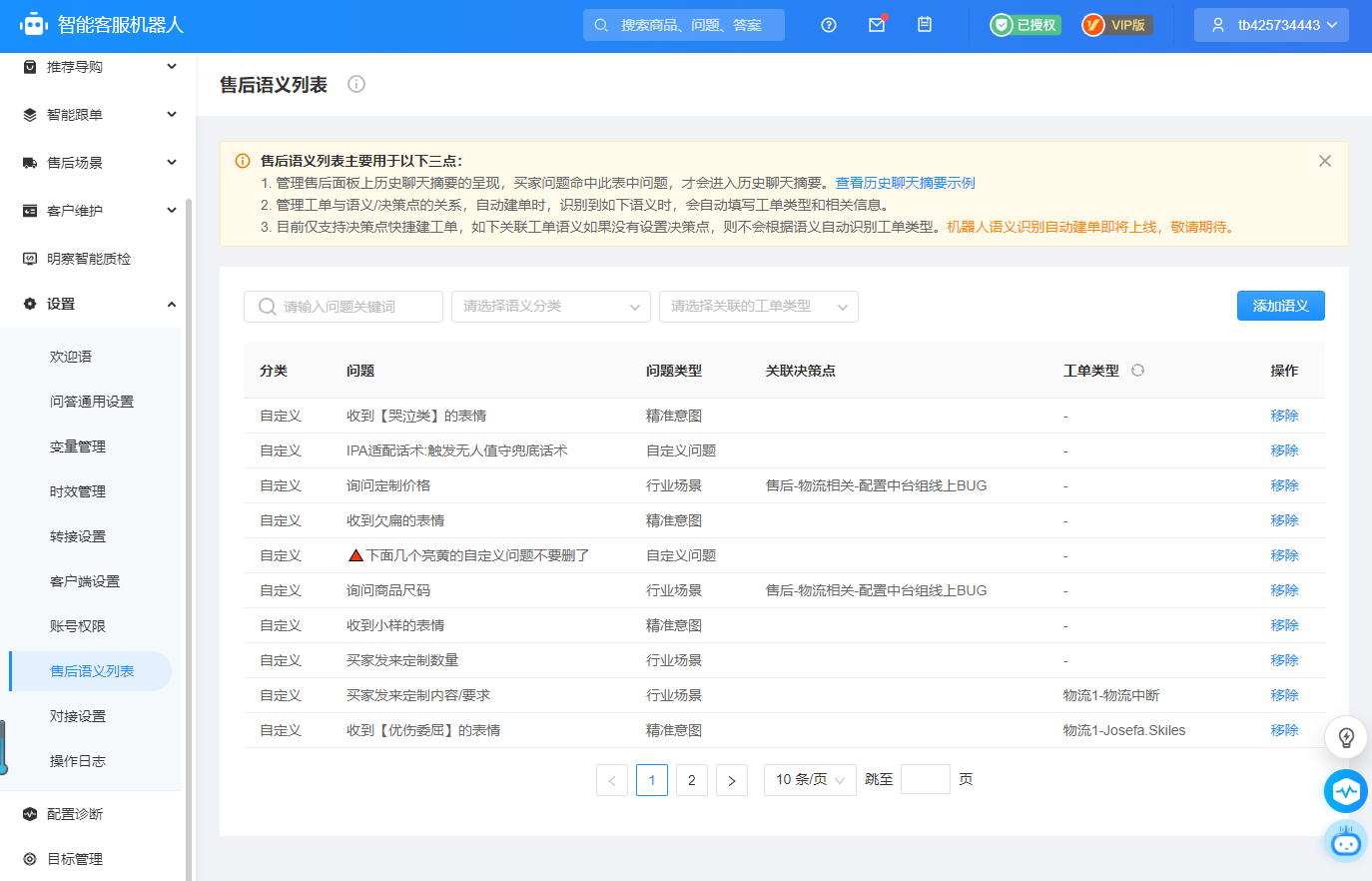The width and height of the screenshot is (1372, 881).
Task: Click 物流1-物流中断 ticket type cell
Action: pyautogui.click(x=1111, y=695)
